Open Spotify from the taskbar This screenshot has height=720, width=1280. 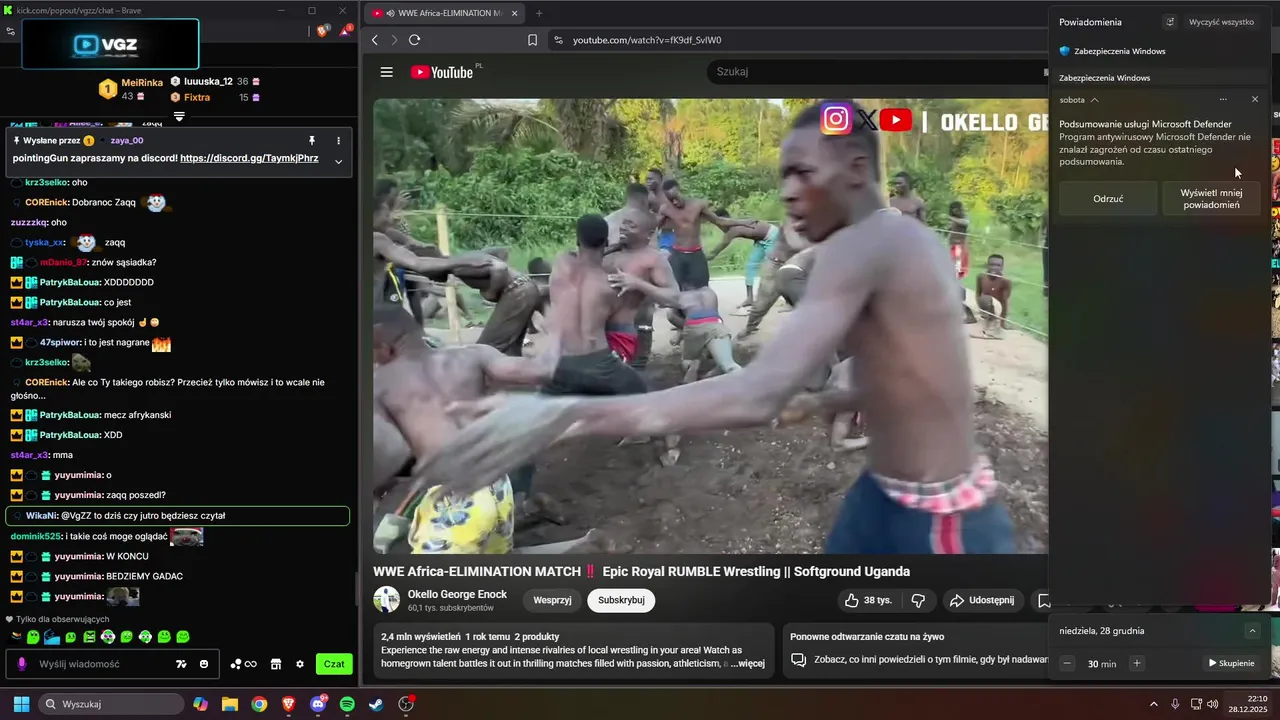tap(347, 704)
